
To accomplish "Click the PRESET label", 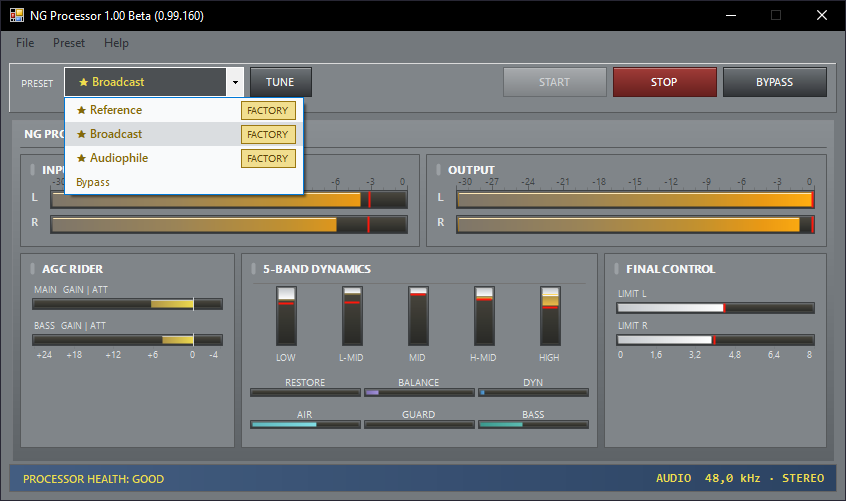I will tap(37, 84).
